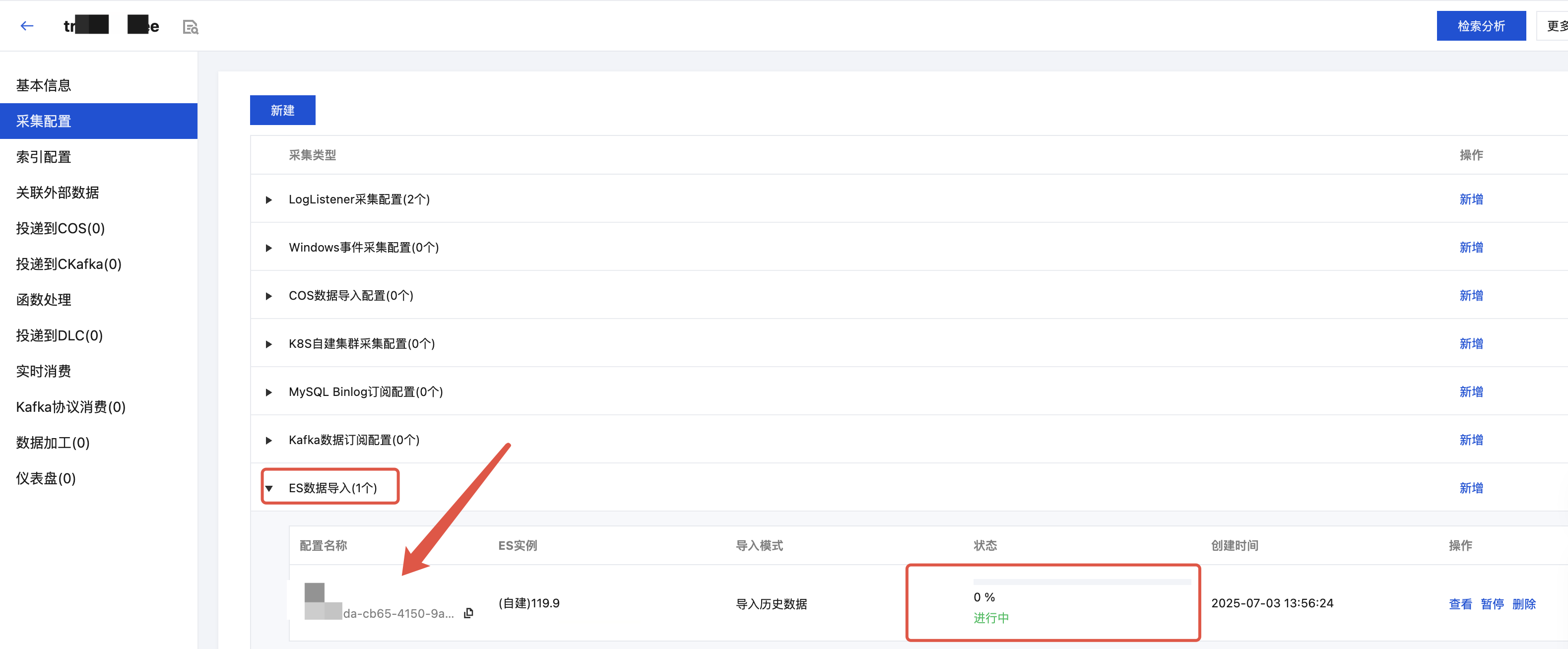The height and width of the screenshot is (649, 1568).
Task: Click 暂停 for the ES import task
Action: pyautogui.click(x=1492, y=604)
